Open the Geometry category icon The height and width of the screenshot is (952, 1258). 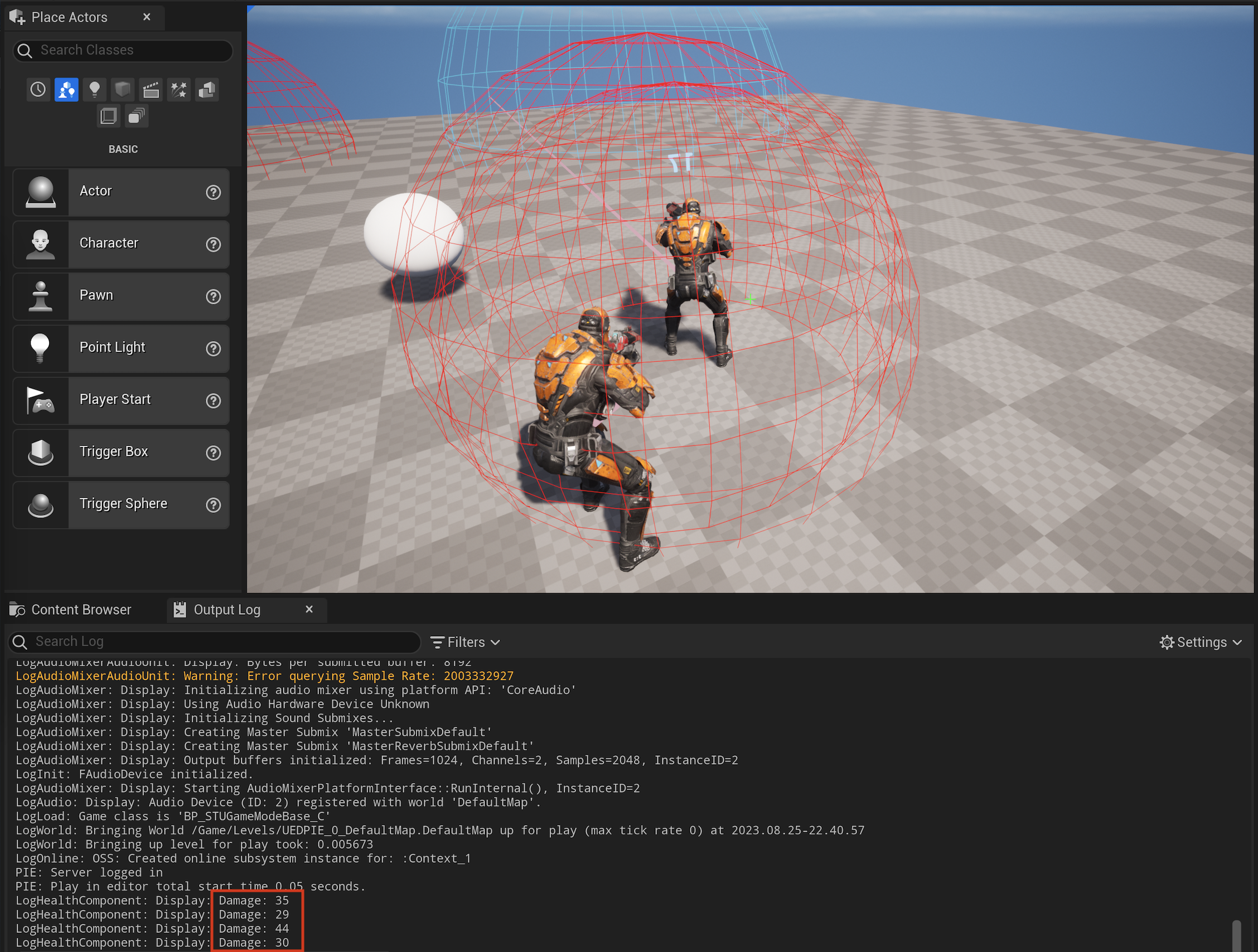(207, 89)
